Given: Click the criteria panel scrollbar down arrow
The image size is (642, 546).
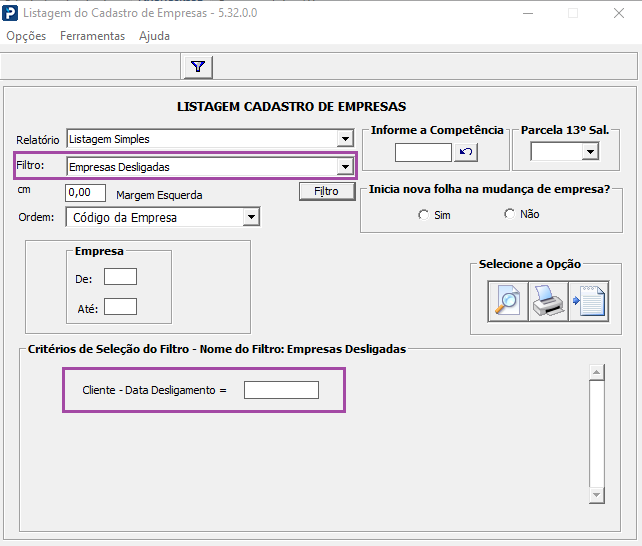Looking at the screenshot, I should pos(597,495).
